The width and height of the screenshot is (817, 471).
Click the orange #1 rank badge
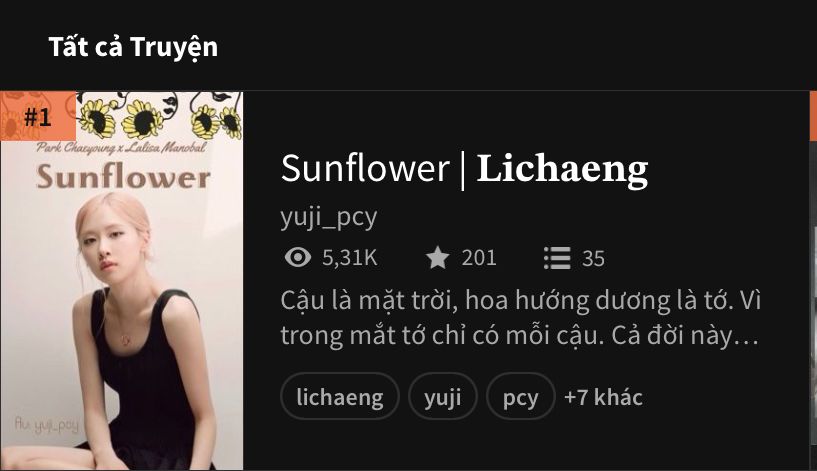click(38, 116)
